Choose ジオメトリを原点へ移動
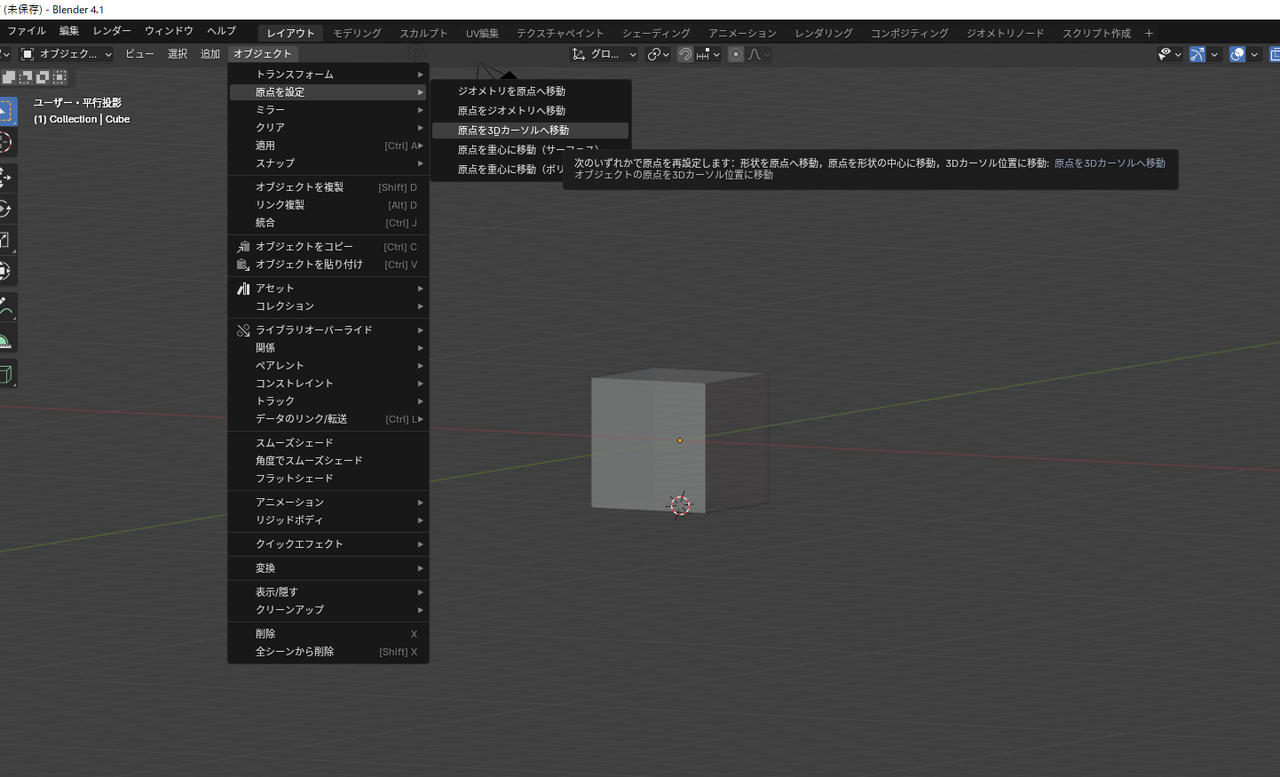 530,91
